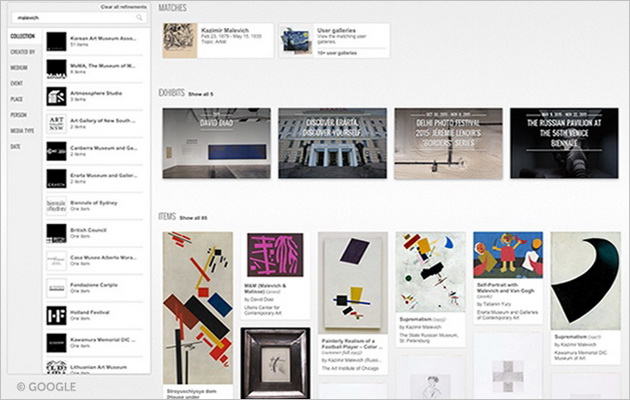This screenshot has height=400, width=630.
Task: Click the Starry Night gallery thumbnail
Action: coord(297,41)
